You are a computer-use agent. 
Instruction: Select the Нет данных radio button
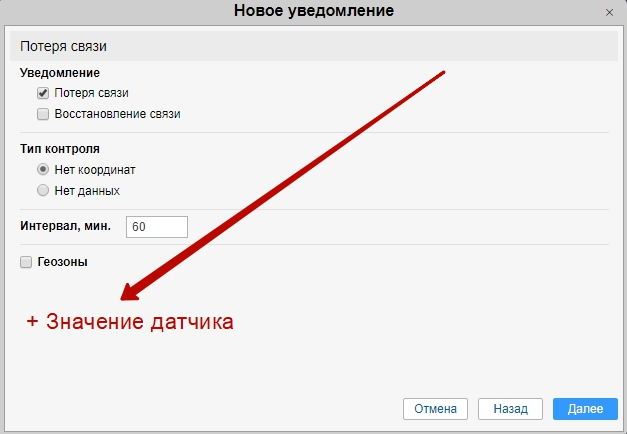43,190
